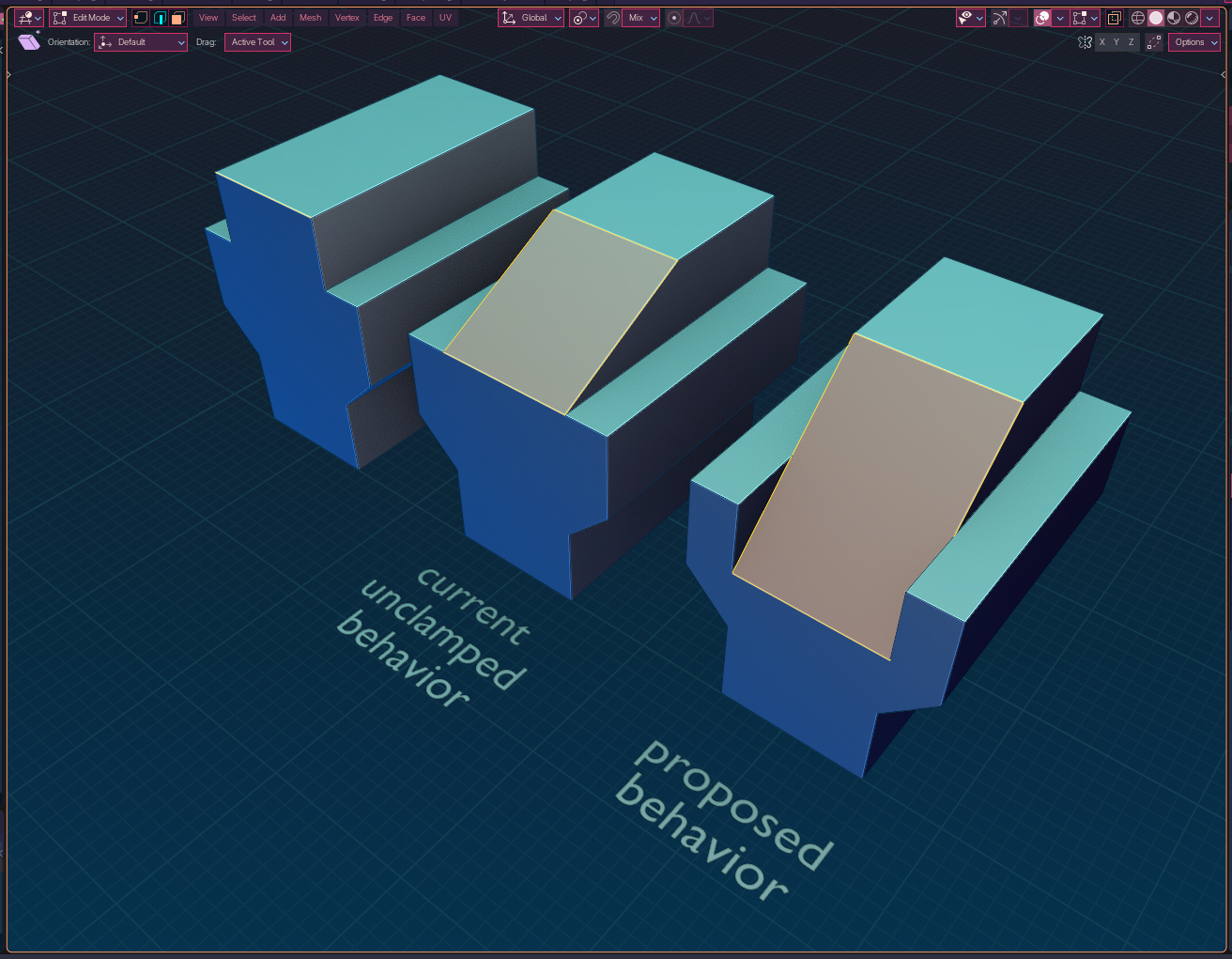Open the Options dropdown
The height and width of the screenshot is (959, 1232).
click(1193, 42)
